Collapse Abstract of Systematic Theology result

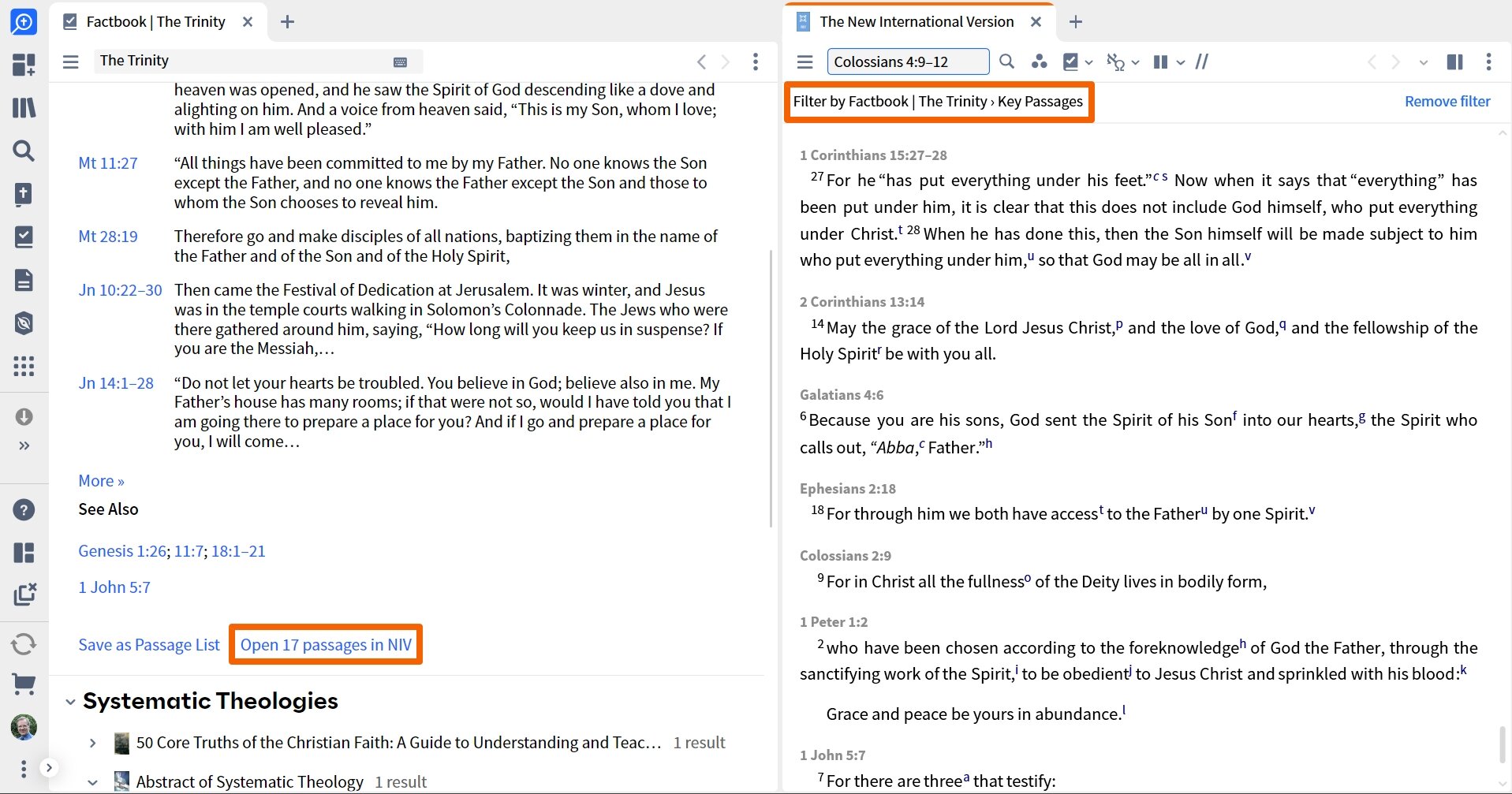(x=92, y=782)
